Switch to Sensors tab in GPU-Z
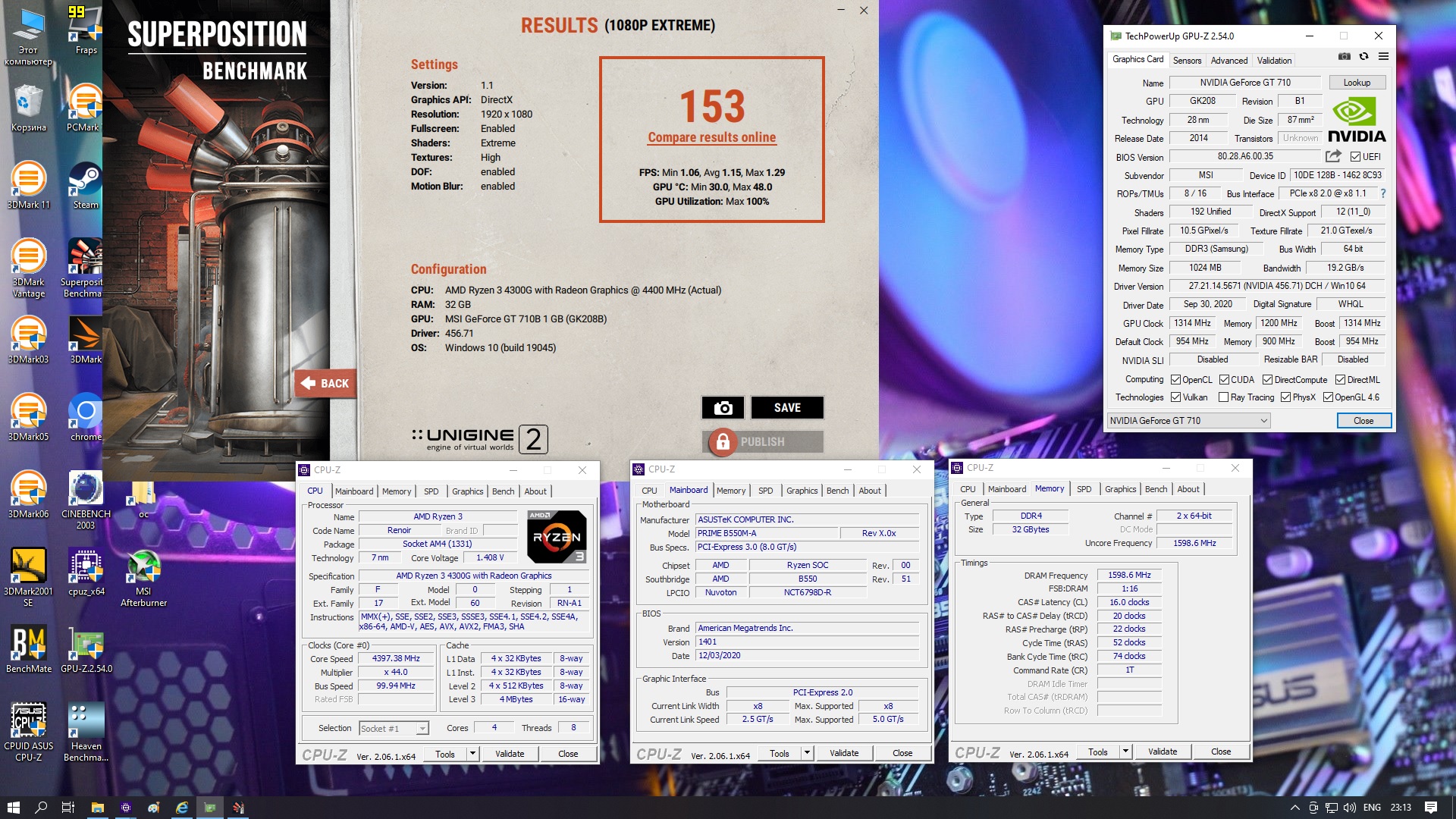The height and width of the screenshot is (819, 1456). point(1187,61)
